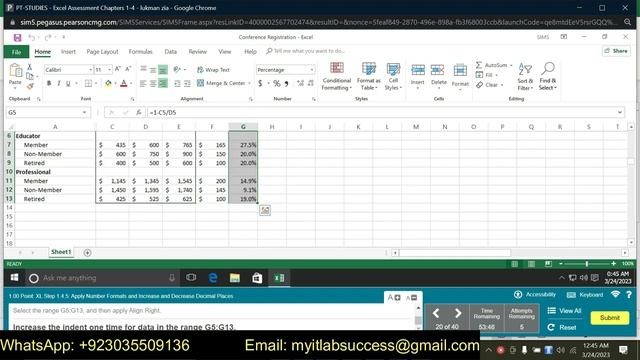Click Increase Decimal icon

(x=300, y=83)
